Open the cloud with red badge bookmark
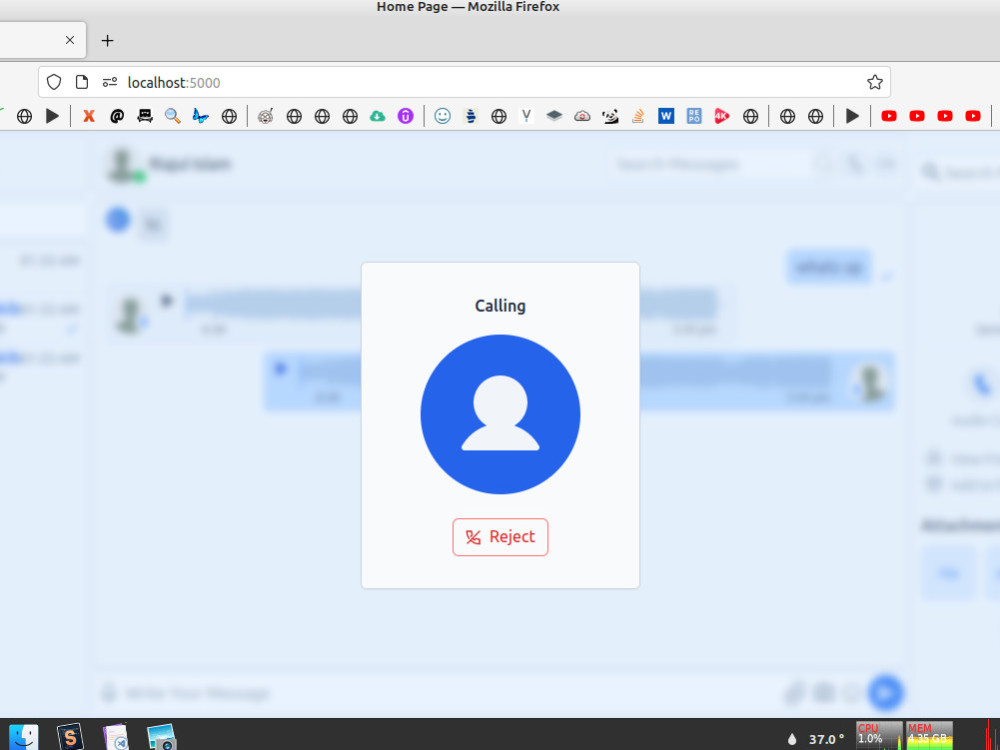Image resolution: width=1000 pixels, height=750 pixels. 582,116
